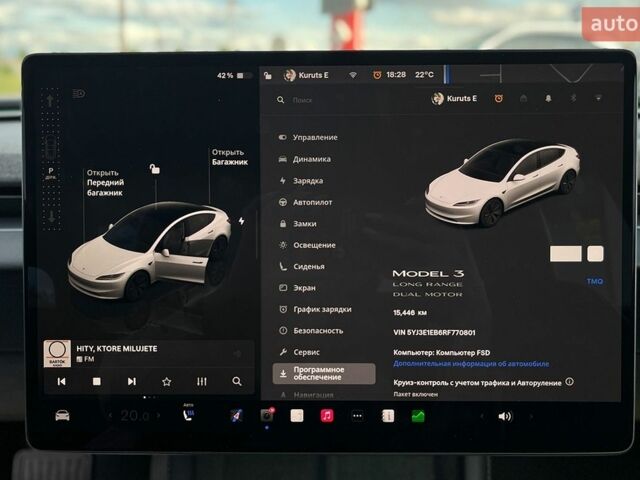Tap the Wi-Fi icon in status bar
This screenshot has height=480, width=640.
point(353,75)
